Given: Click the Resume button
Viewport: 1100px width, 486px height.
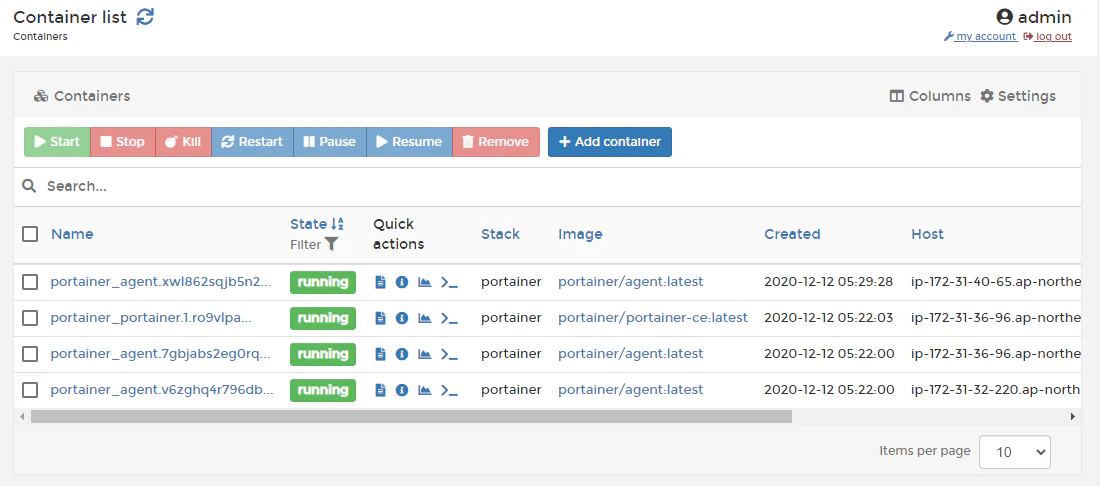Looking at the screenshot, I should [x=409, y=142].
